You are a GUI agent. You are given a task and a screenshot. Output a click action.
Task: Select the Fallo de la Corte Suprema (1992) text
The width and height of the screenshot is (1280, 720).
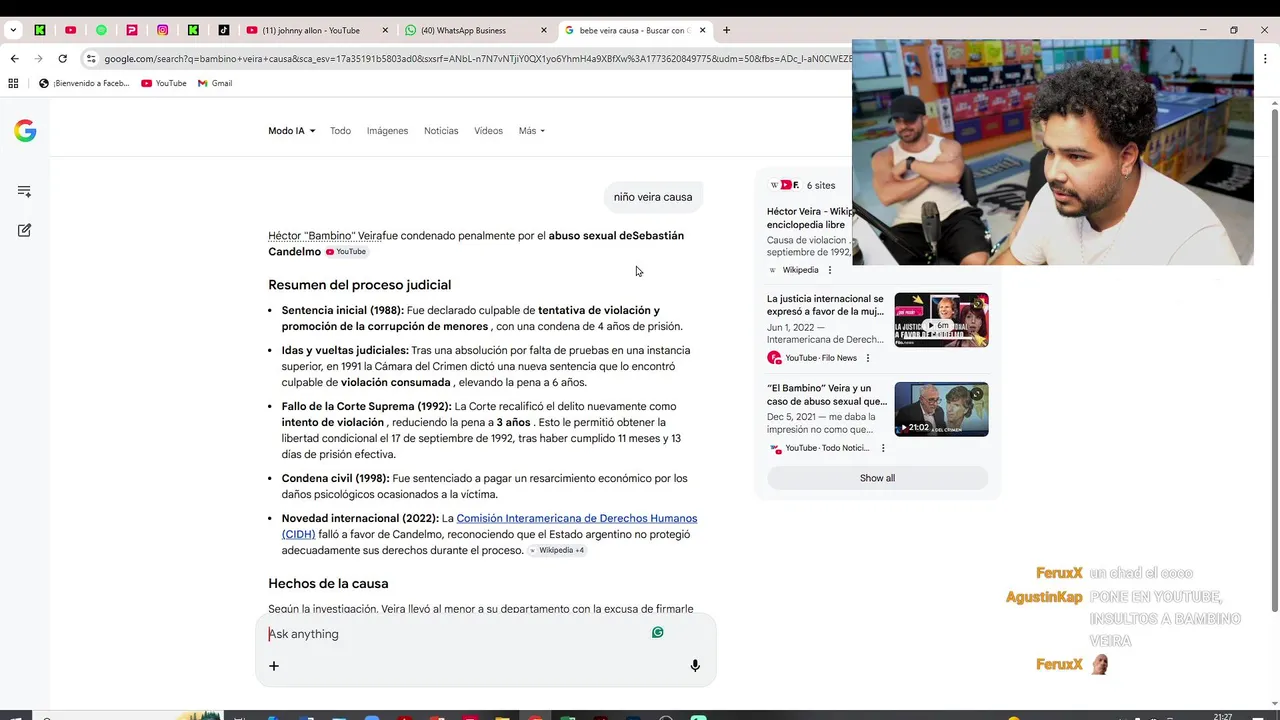(367, 407)
